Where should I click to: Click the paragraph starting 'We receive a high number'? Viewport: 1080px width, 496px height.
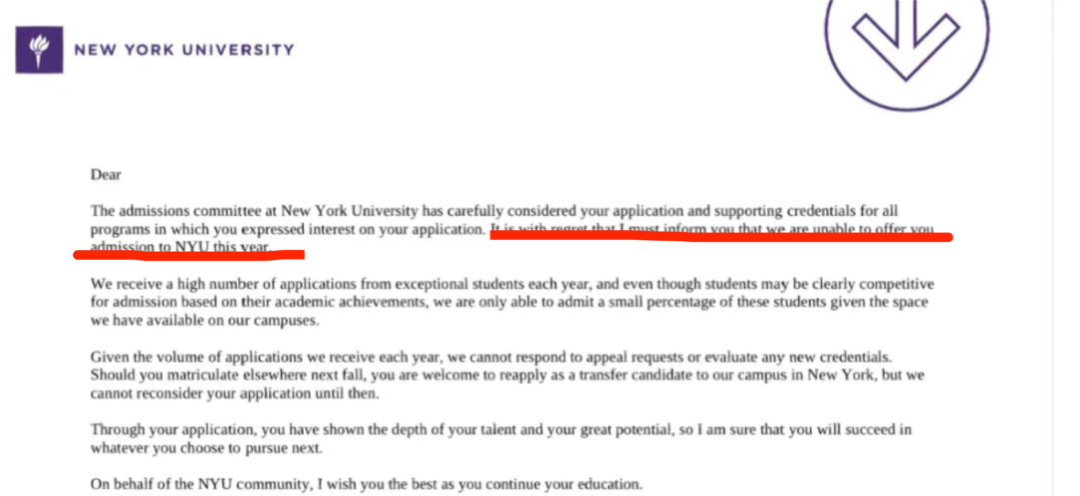512,302
